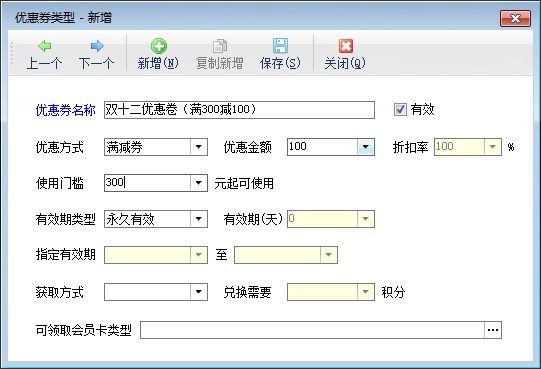Open member card type picker ellipsis button

(x=493, y=330)
